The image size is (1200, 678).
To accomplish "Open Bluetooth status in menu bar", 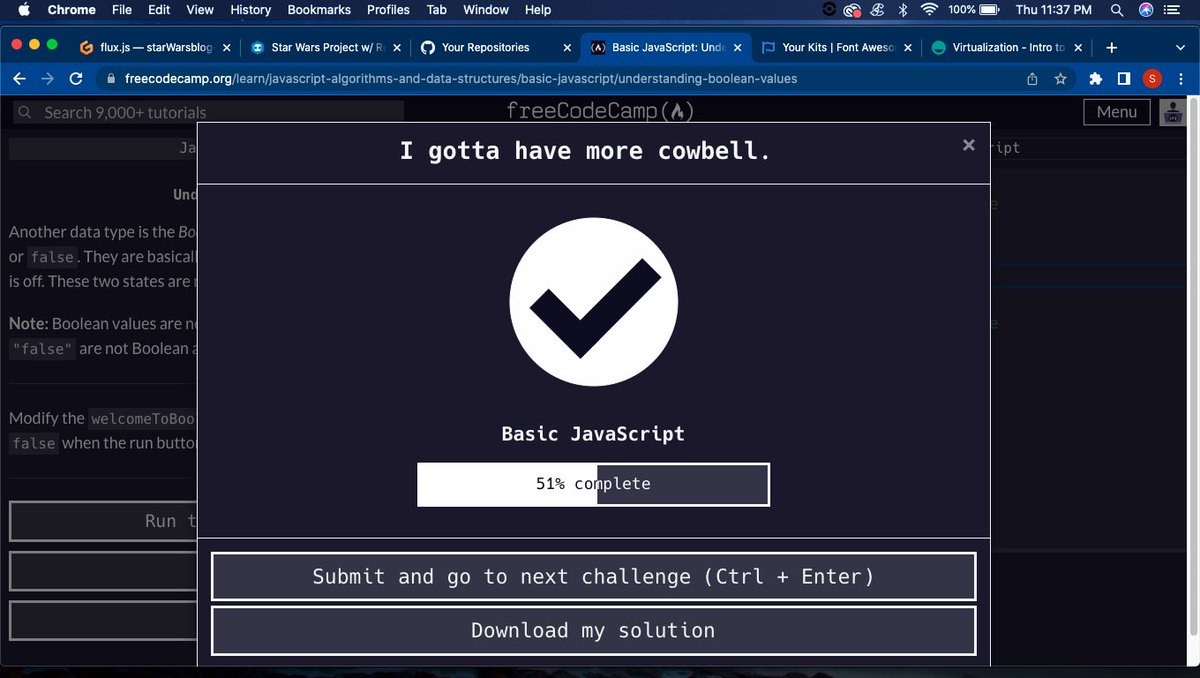I will click(x=902, y=10).
